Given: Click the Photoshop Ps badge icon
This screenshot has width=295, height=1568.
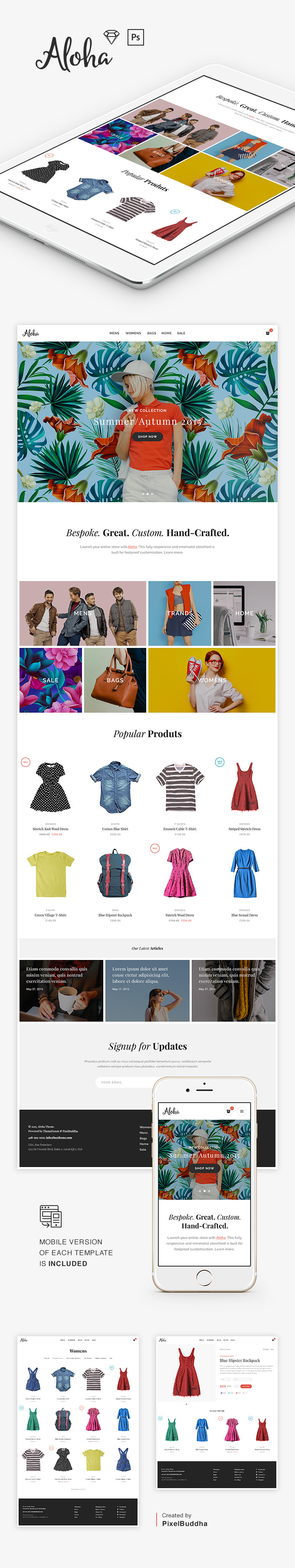Looking at the screenshot, I should [x=136, y=37].
